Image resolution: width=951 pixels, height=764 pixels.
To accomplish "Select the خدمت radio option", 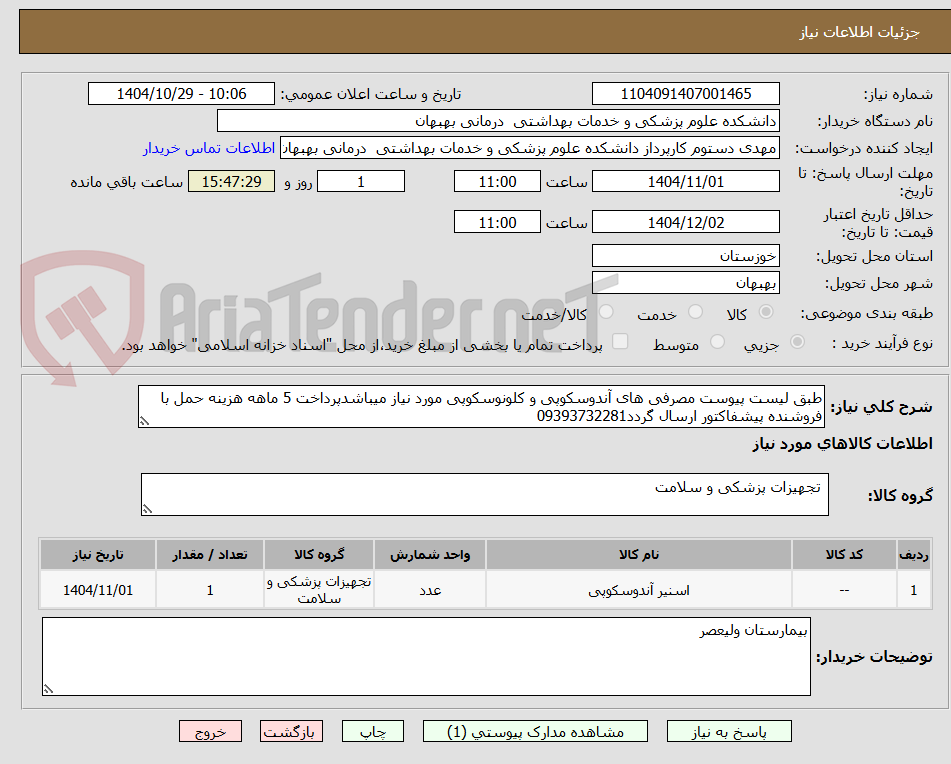I will (x=695, y=312).
